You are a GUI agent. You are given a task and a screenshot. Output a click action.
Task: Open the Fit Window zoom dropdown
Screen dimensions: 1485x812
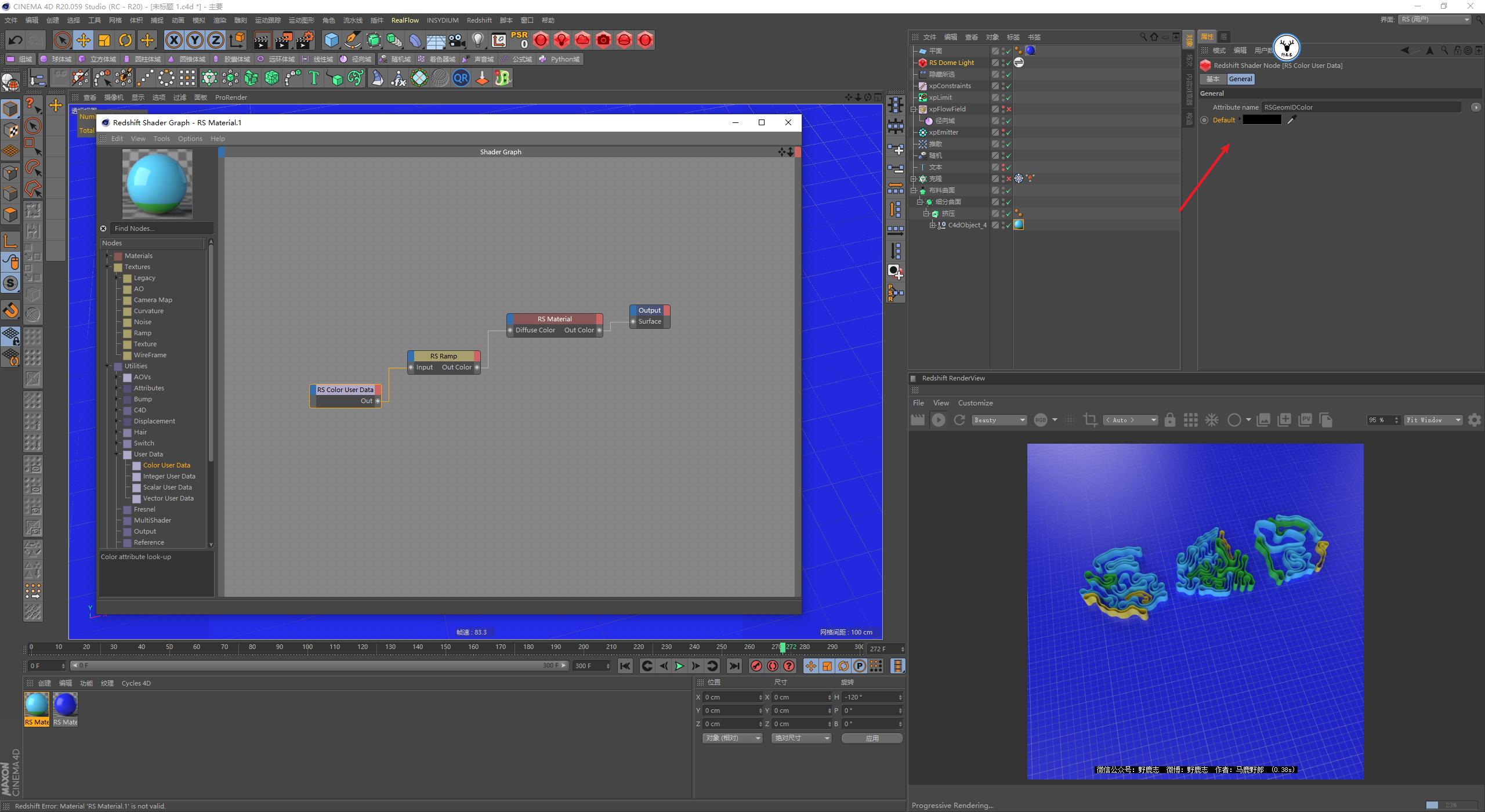[x=1433, y=419]
